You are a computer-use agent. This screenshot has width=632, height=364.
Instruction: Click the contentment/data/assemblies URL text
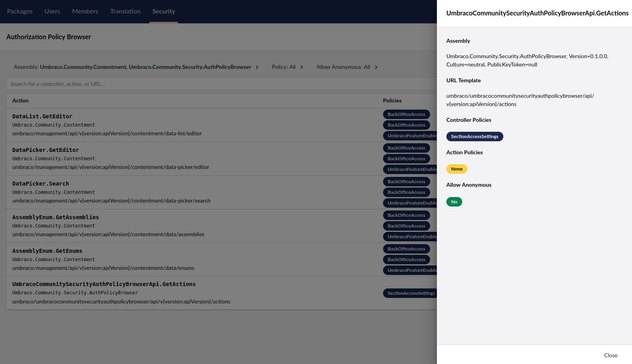108,234
